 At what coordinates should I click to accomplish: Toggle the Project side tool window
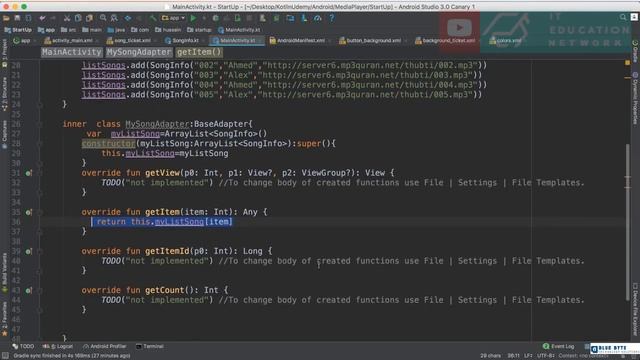pyautogui.click(x=4, y=52)
